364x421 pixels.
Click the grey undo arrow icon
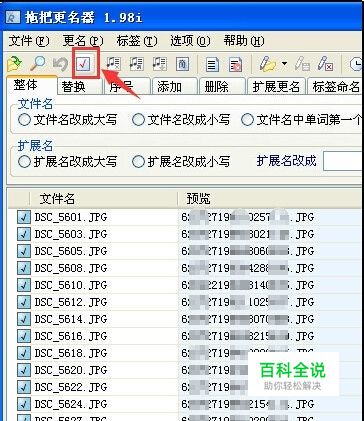(61, 64)
